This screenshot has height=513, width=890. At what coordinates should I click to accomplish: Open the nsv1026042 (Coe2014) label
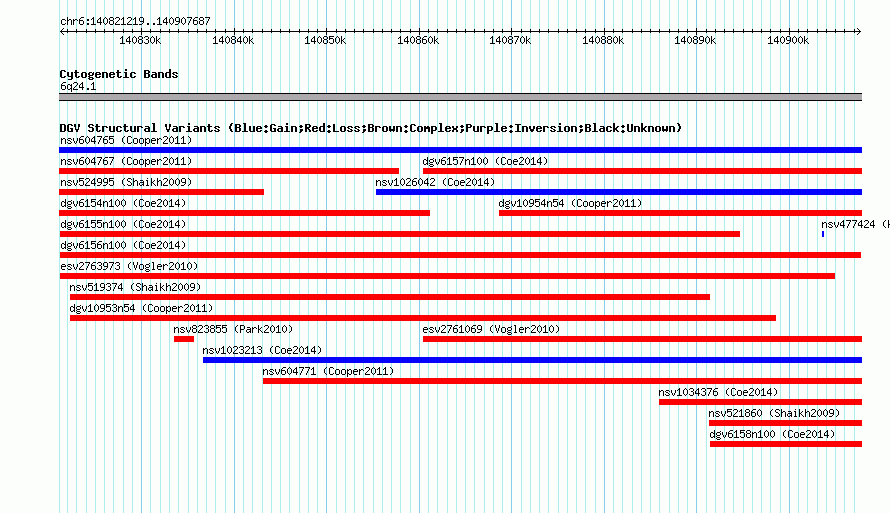coord(435,182)
